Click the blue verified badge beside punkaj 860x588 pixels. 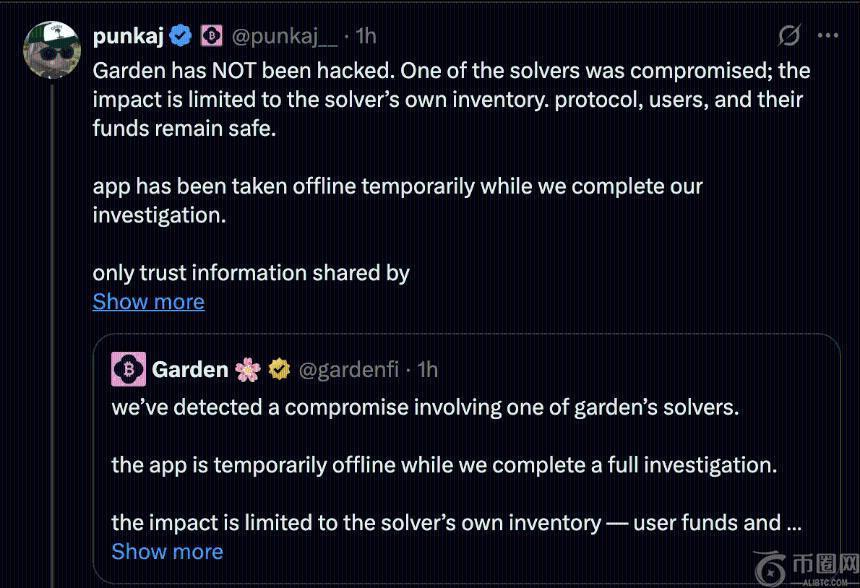(181, 36)
